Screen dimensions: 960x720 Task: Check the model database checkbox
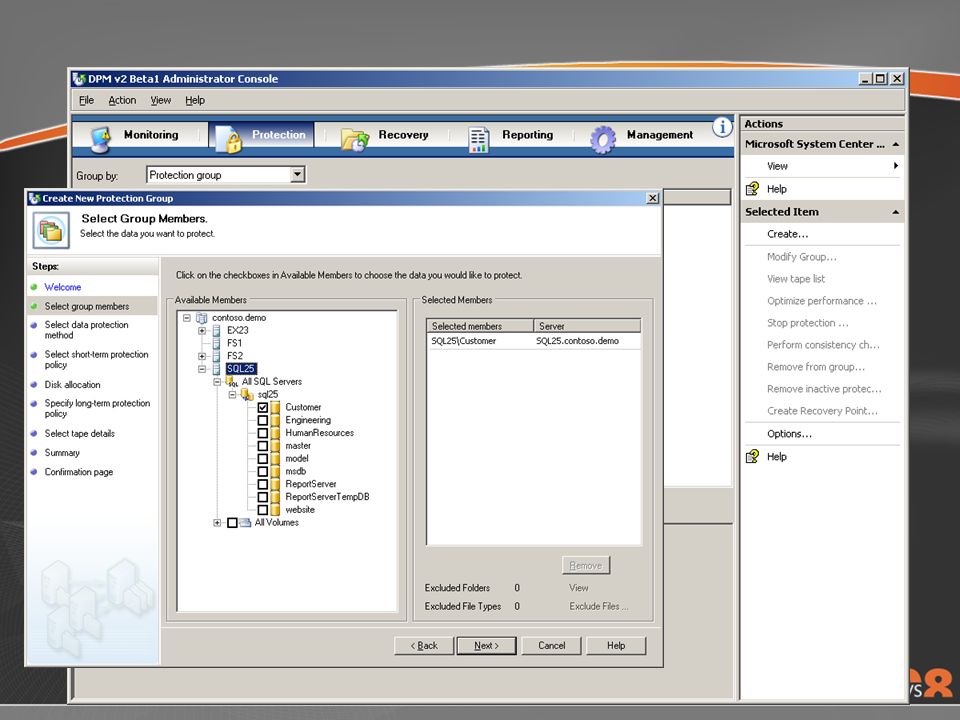click(x=263, y=459)
